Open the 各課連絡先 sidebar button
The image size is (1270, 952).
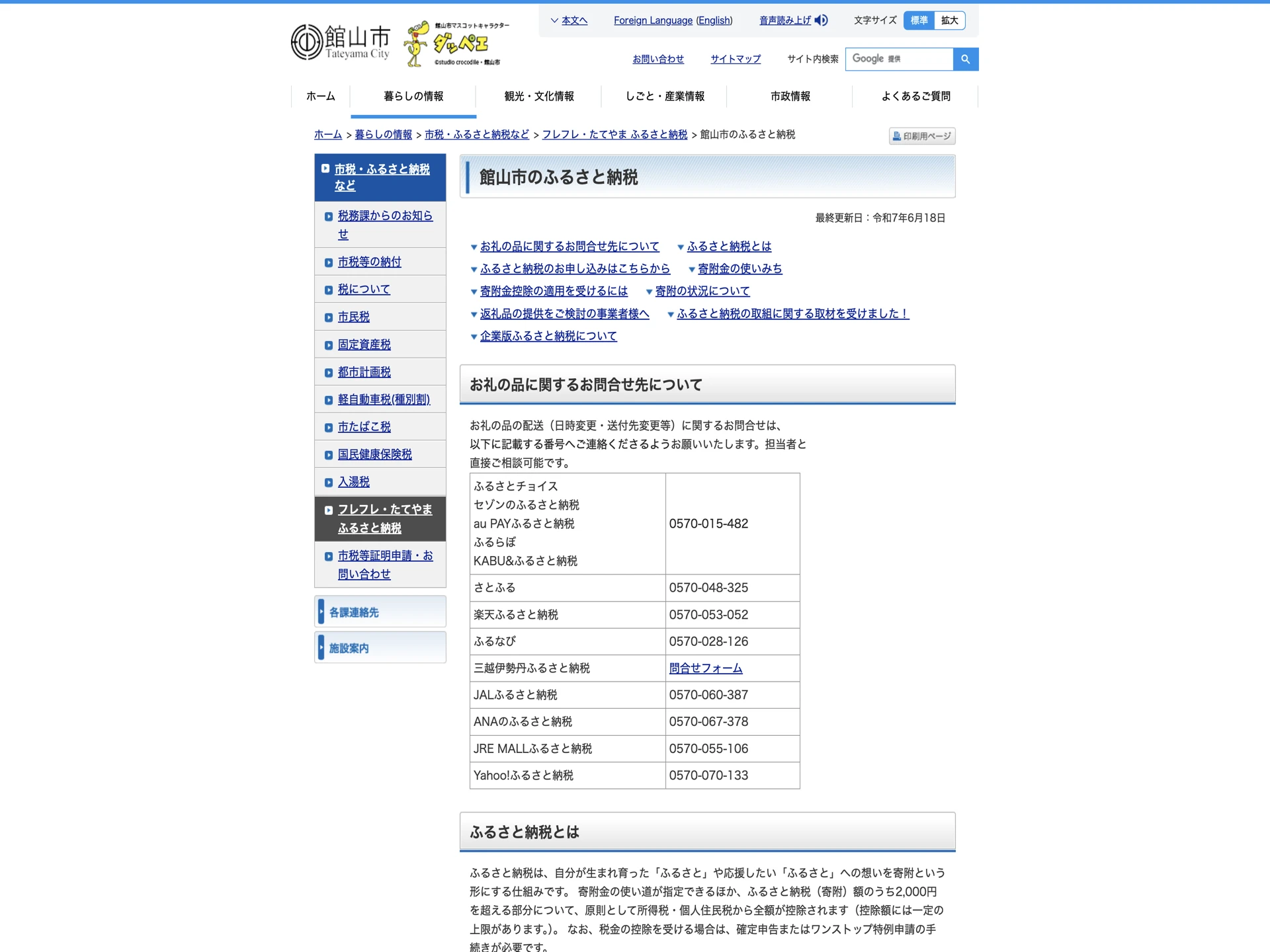[x=380, y=612]
